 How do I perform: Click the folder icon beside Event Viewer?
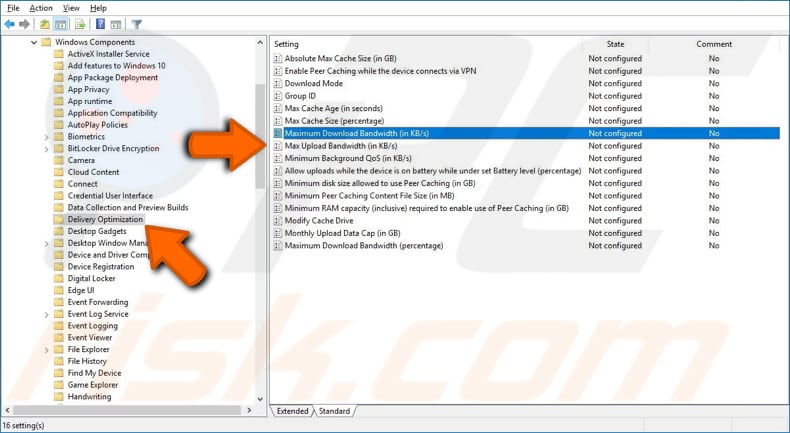(59, 337)
